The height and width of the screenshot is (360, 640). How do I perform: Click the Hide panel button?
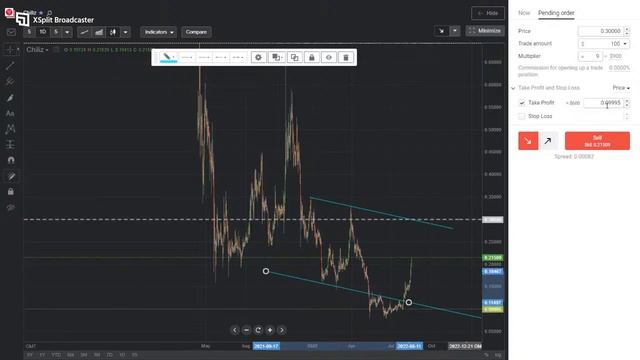(x=488, y=13)
